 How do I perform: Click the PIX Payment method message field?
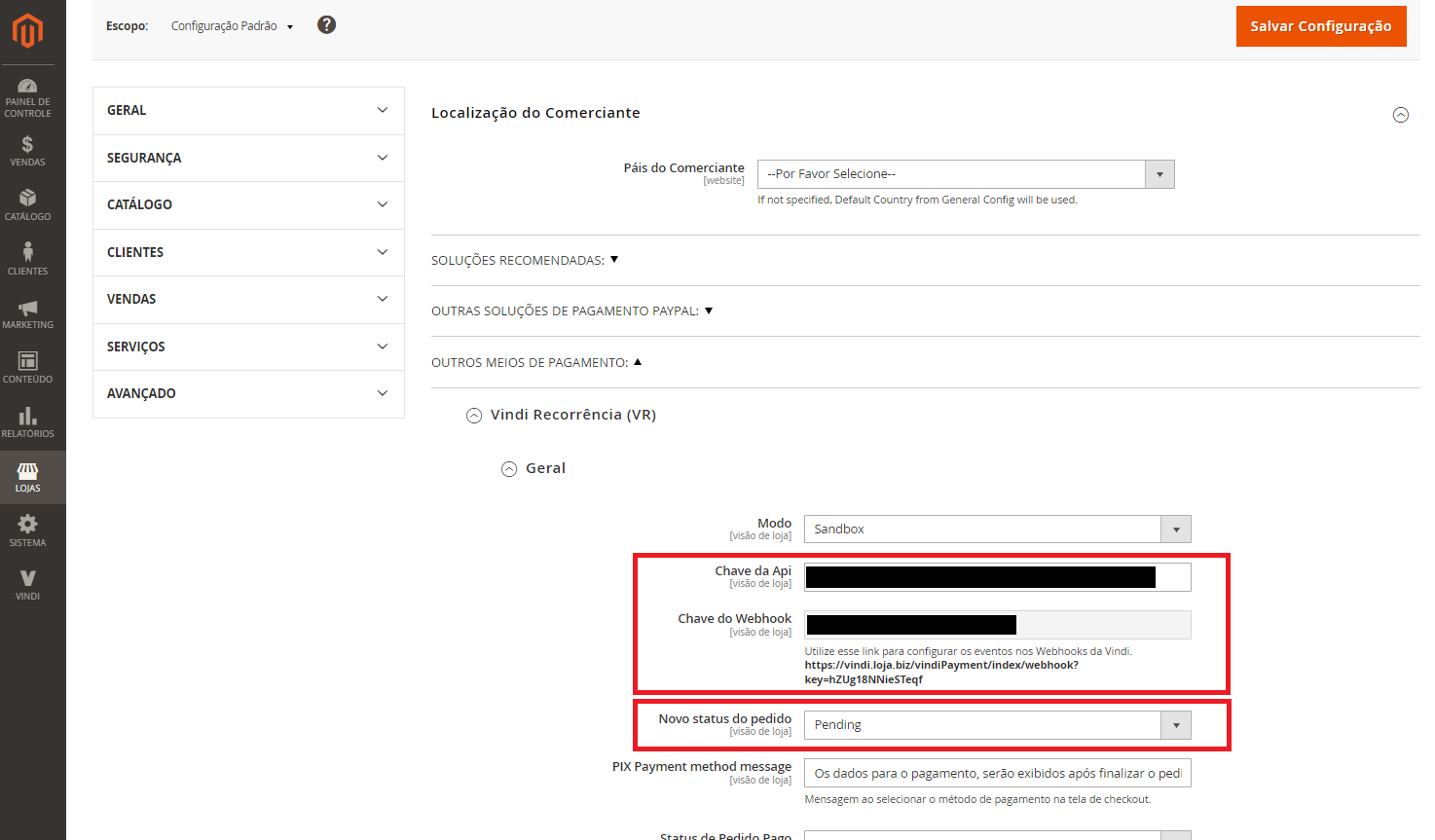(x=997, y=774)
